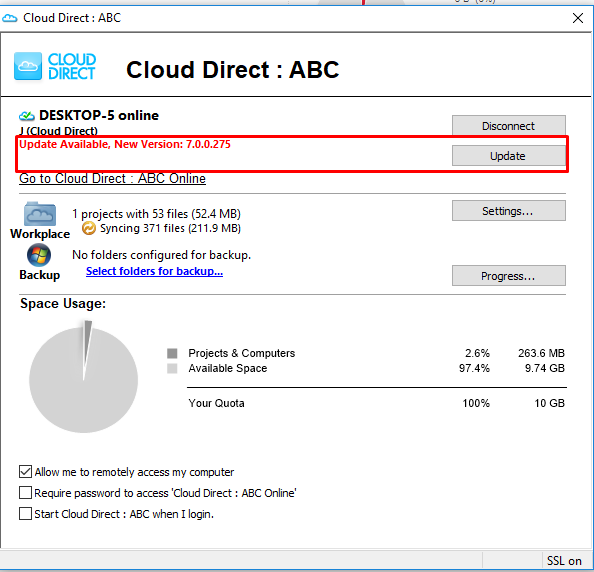594x572 pixels.
Task: Click the space usage pie chart
Action: coord(84,377)
